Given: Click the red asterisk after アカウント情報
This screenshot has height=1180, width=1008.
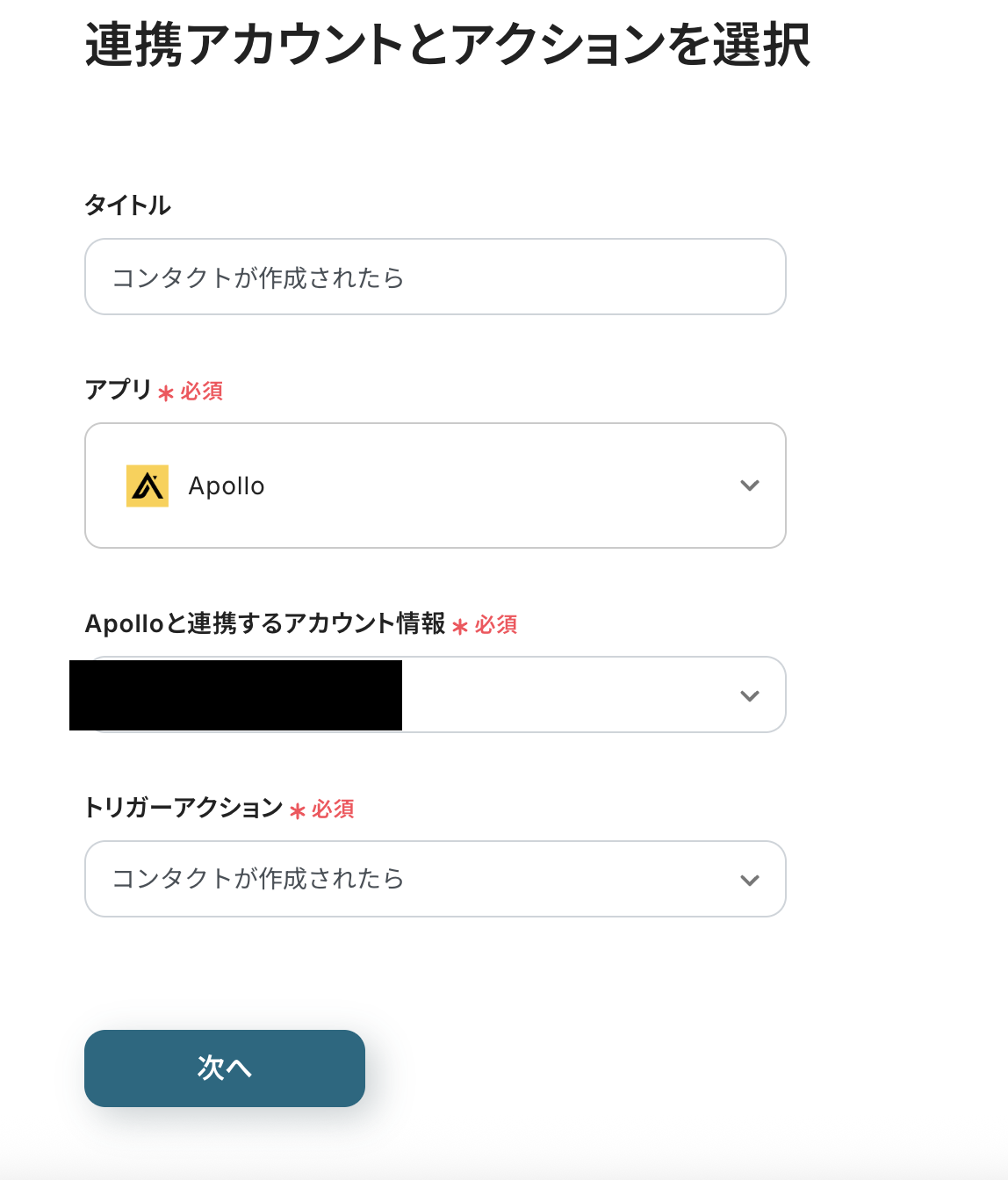Looking at the screenshot, I should (460, 626).
